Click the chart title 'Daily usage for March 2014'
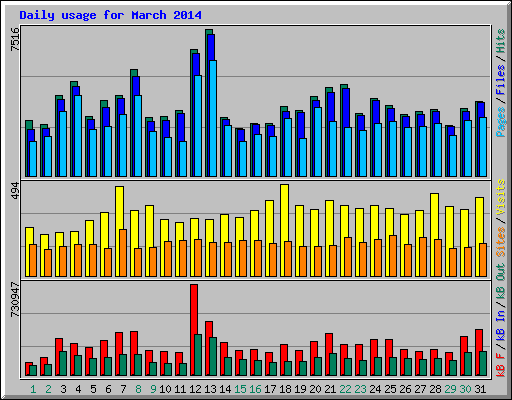 [110, 15]
